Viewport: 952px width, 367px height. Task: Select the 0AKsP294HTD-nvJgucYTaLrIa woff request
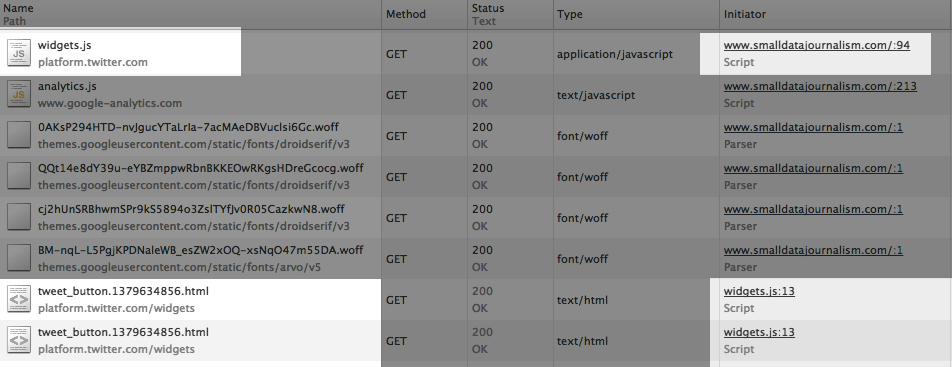point(188,127)
